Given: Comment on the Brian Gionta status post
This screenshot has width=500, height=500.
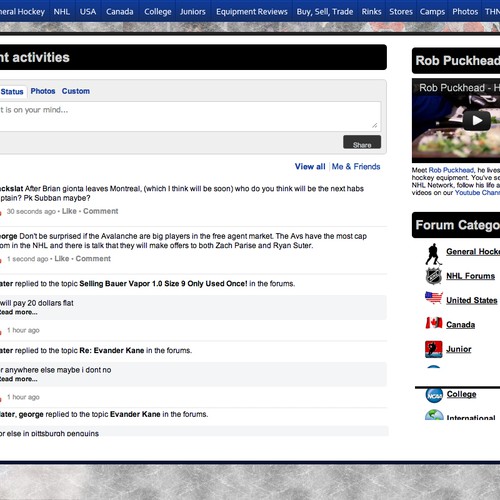Looking at the screenshot, I should [101, 211].
